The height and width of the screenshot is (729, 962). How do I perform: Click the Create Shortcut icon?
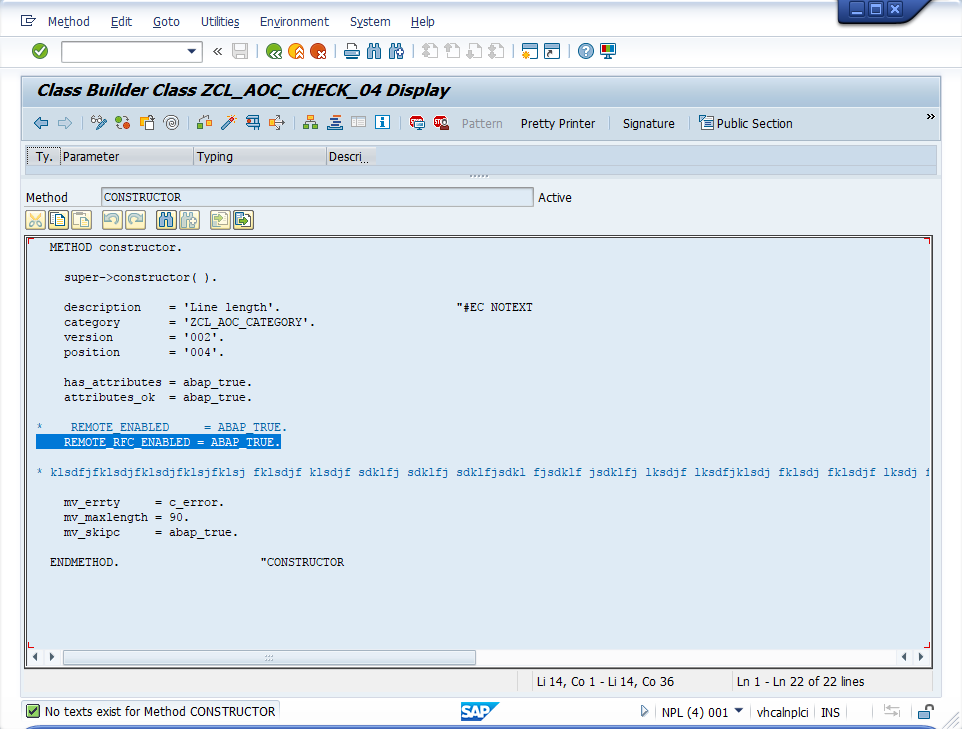pos(552,52)
